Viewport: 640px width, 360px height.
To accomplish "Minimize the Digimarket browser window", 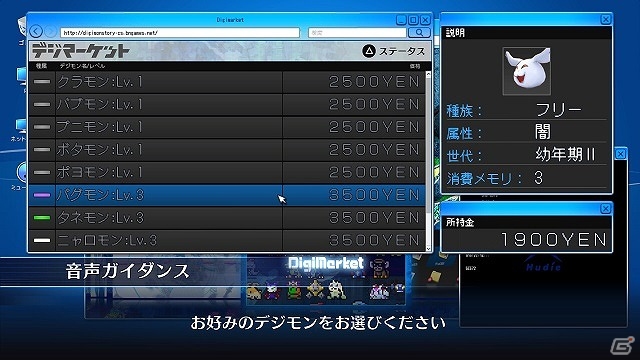I will pos(401,20).
